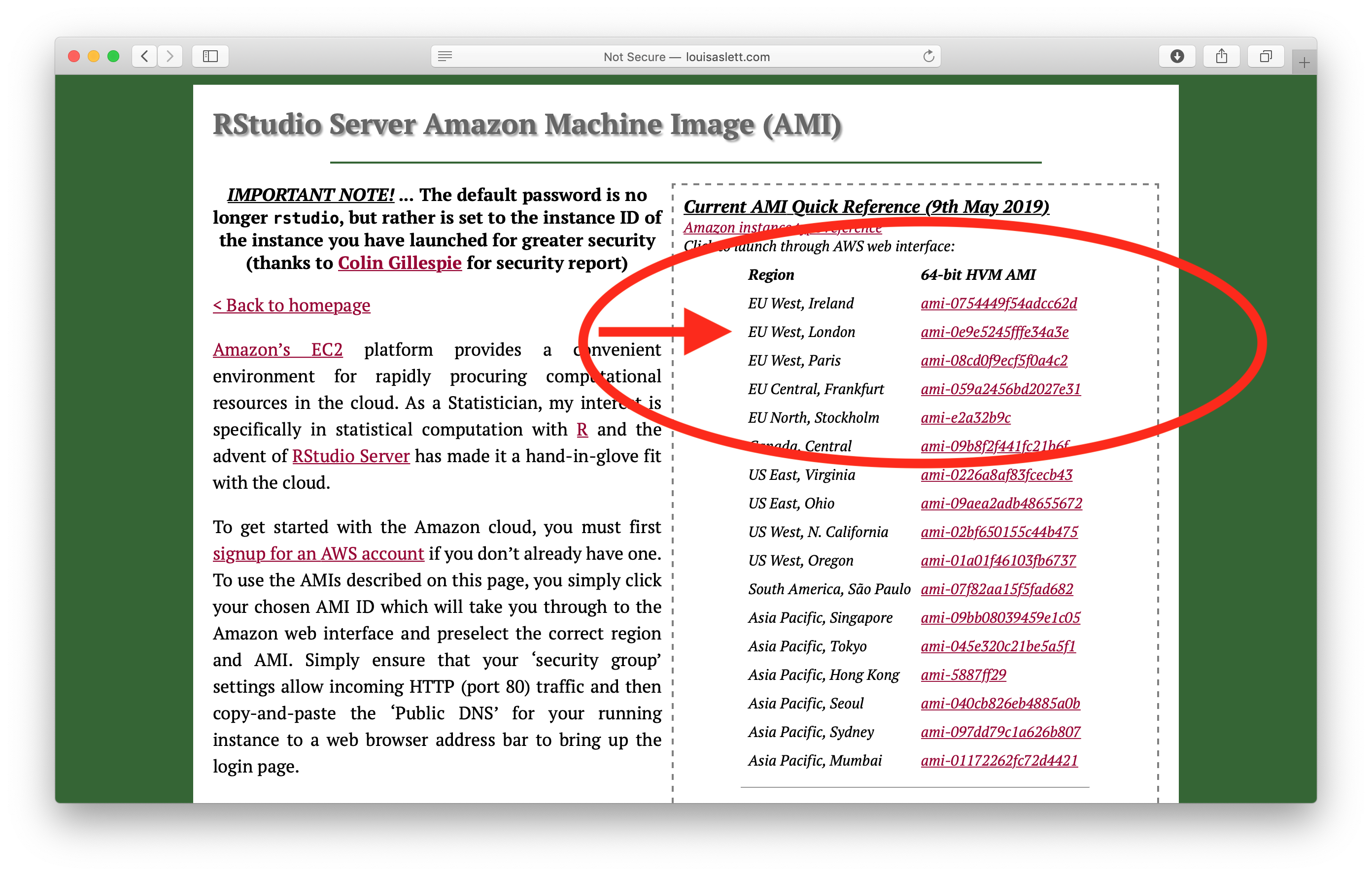Open the R link in the paragraph

pos(582,430)
